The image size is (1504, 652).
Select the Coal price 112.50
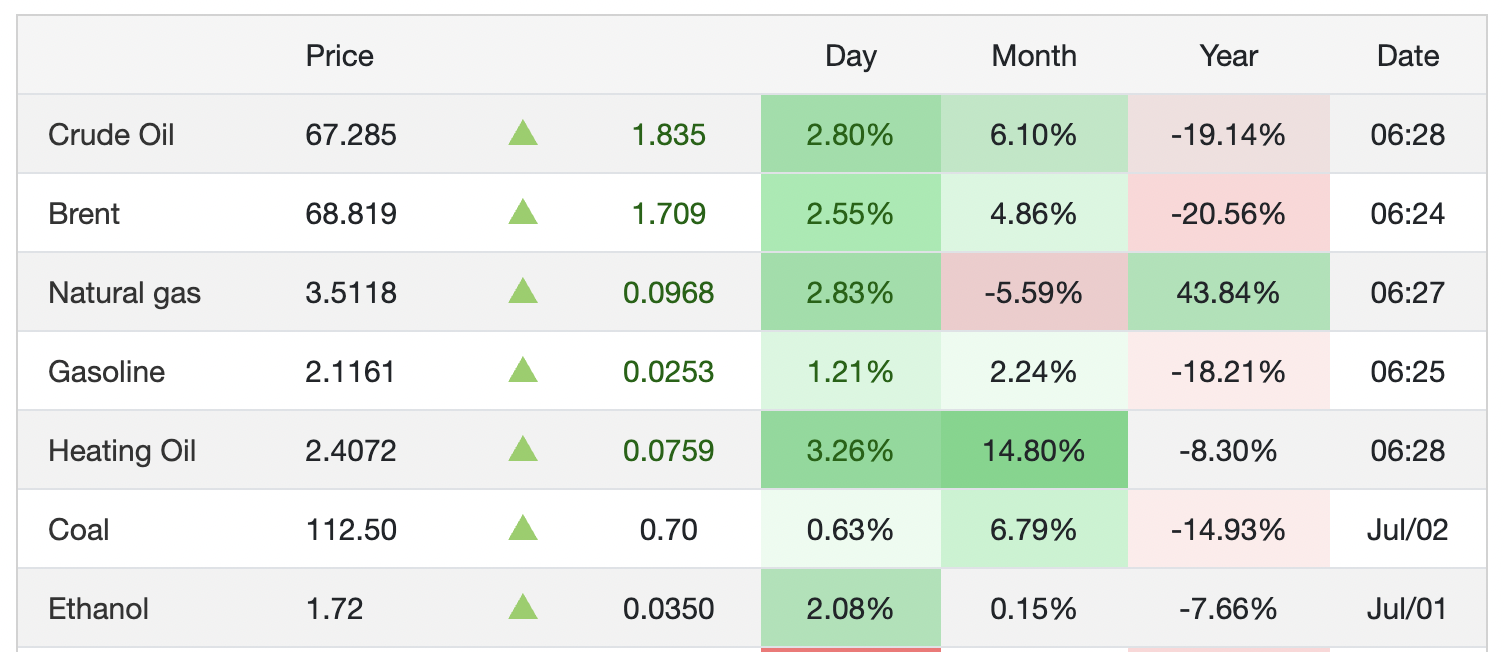tap(351, 530)
